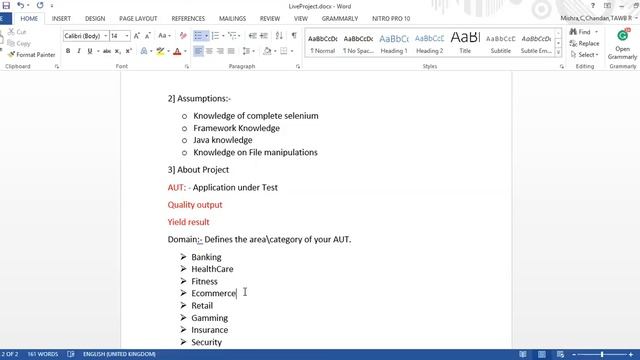Open proofing errors status icon

pyautogui.click(x=71, y=354)
